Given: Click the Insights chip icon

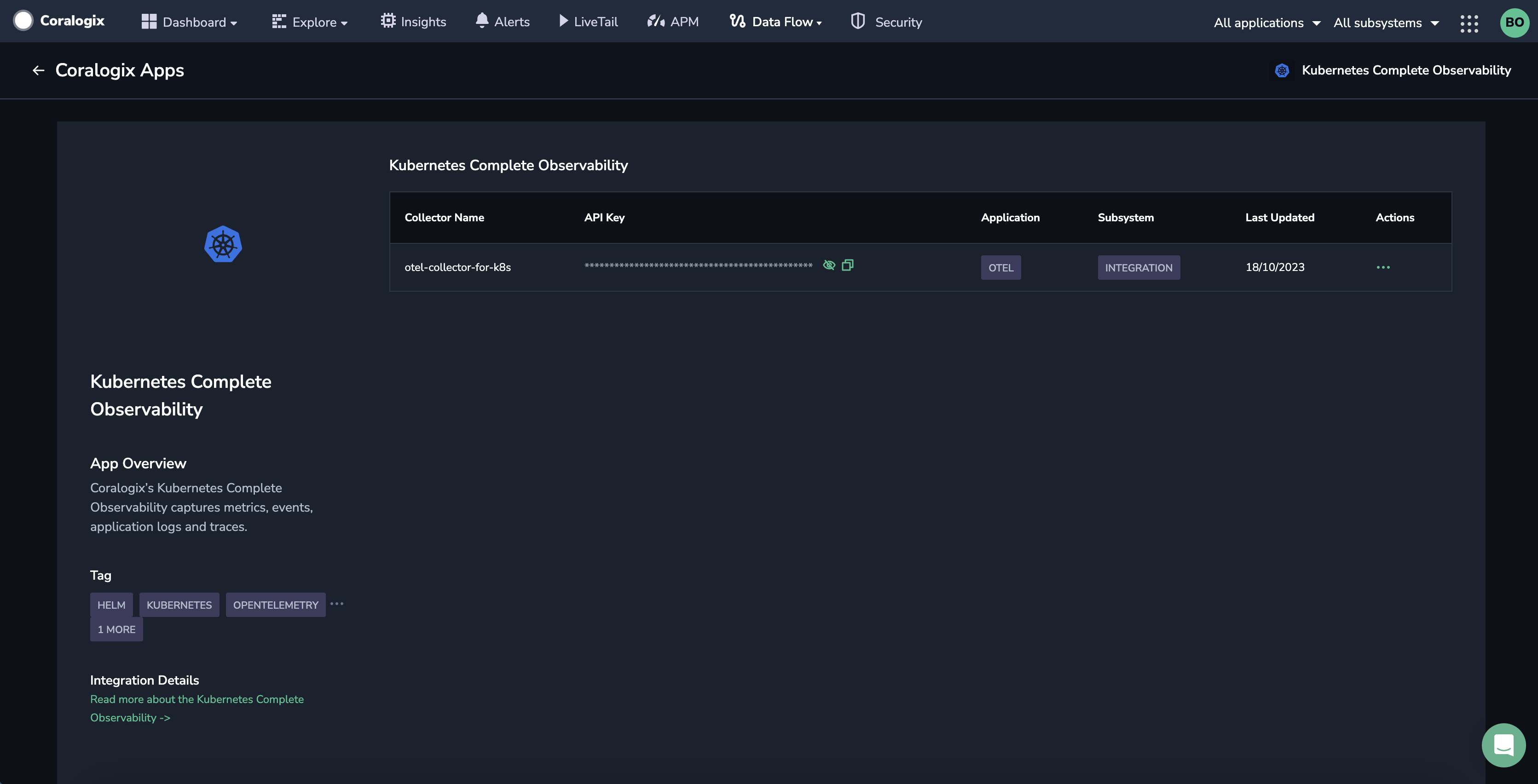Looking at the screenshot, I should pos(388,20).
